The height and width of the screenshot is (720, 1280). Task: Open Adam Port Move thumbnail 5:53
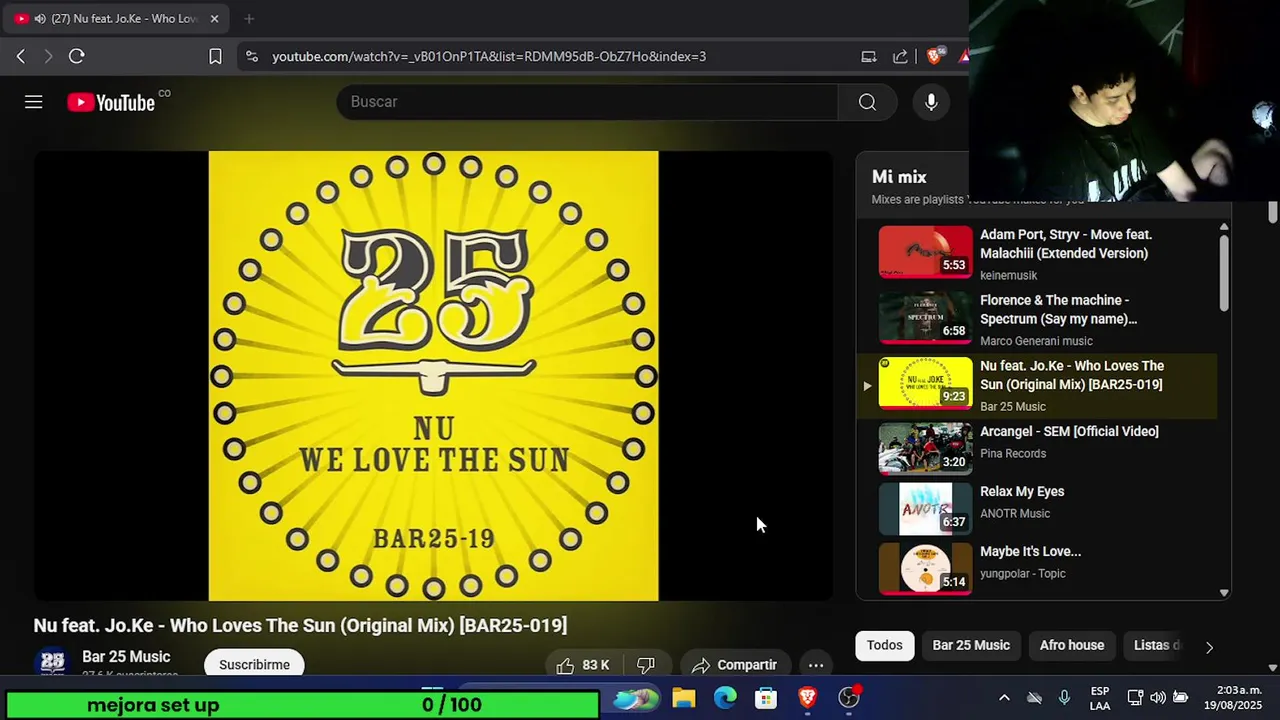coord(925,252)
